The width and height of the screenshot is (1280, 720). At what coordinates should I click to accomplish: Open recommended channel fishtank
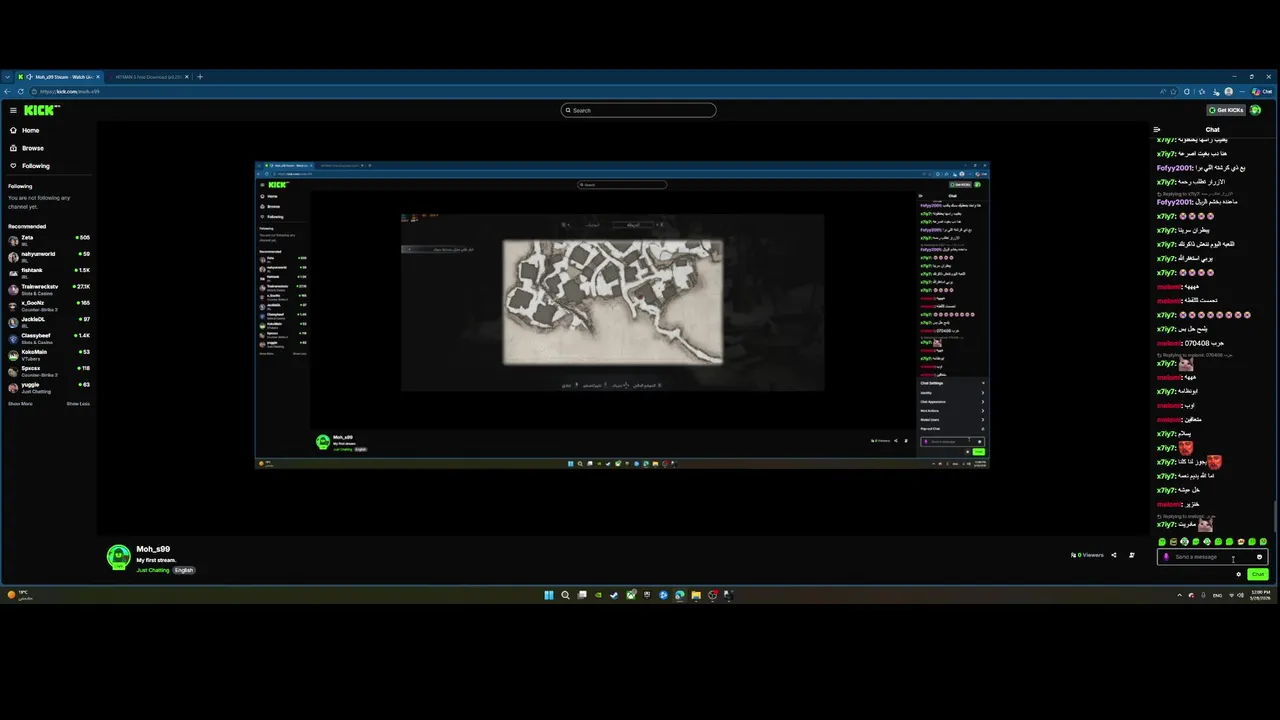(x=48, y=272)
